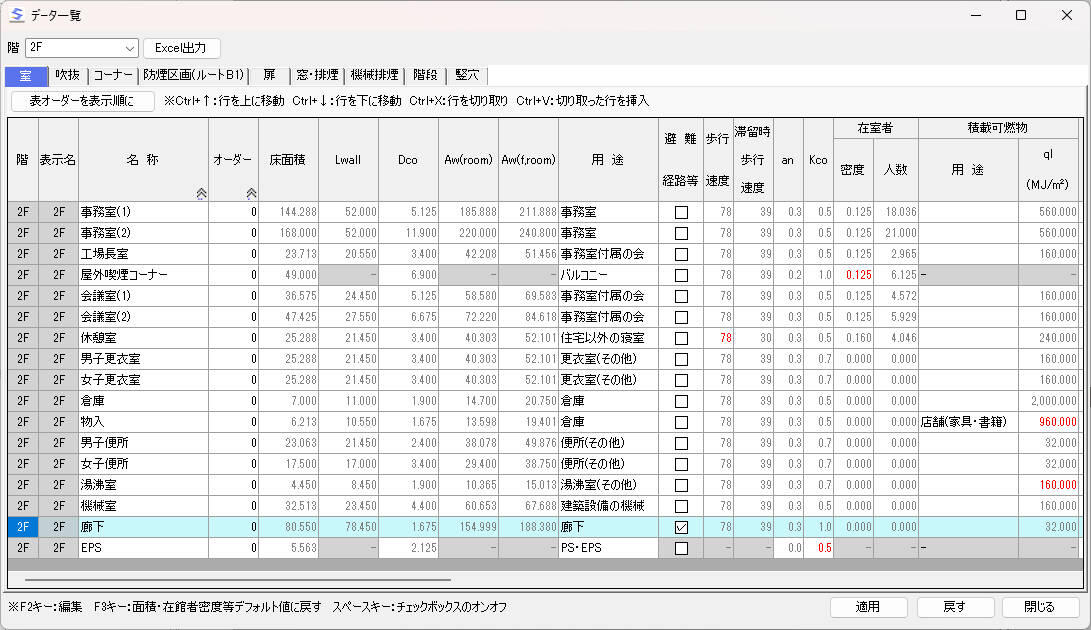Click the 用途 cell 住宅以外の寝室
1091x630 pixels.
[x=608, y=338]
